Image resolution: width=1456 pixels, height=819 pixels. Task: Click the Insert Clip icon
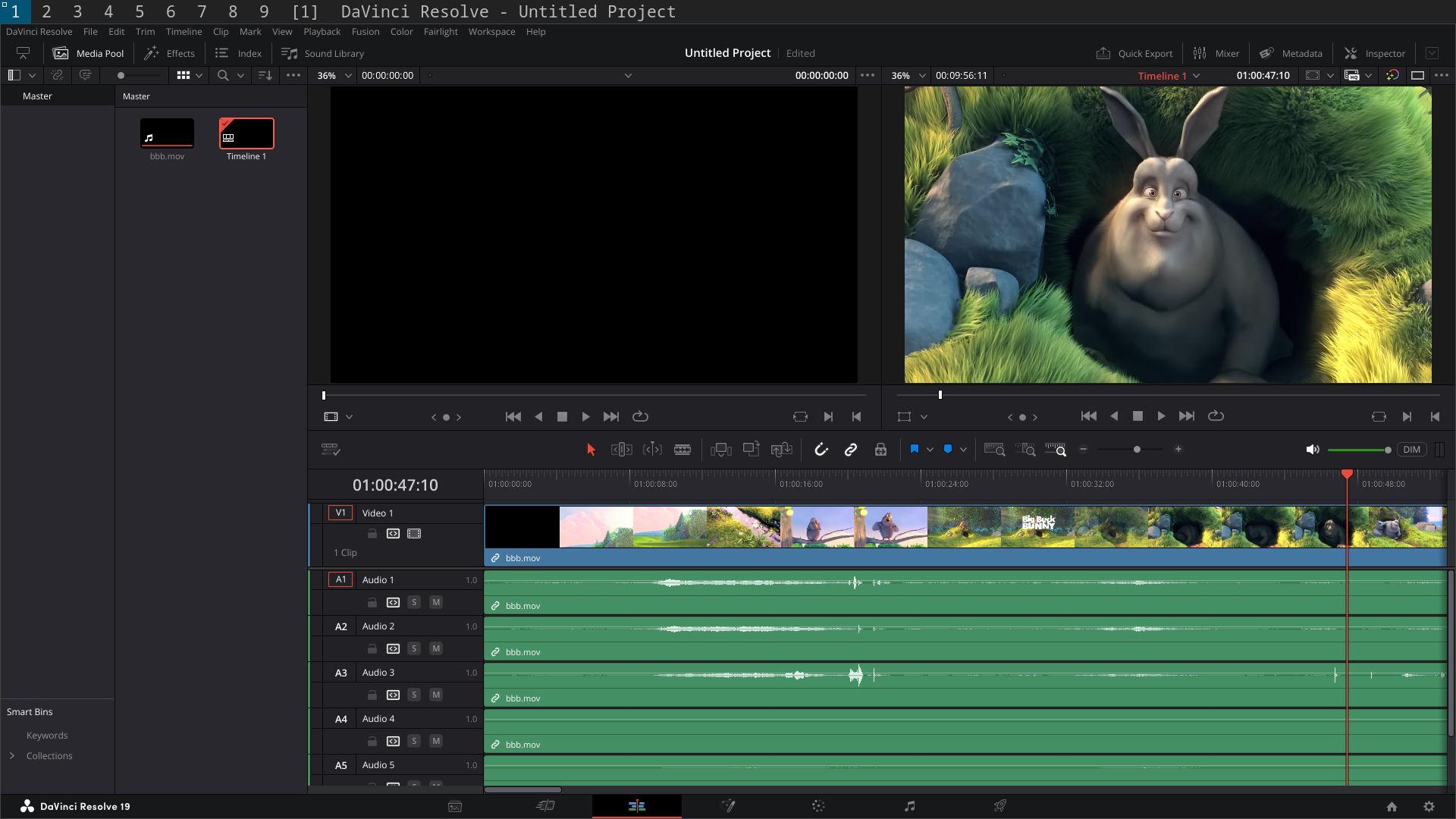point(721,450)
